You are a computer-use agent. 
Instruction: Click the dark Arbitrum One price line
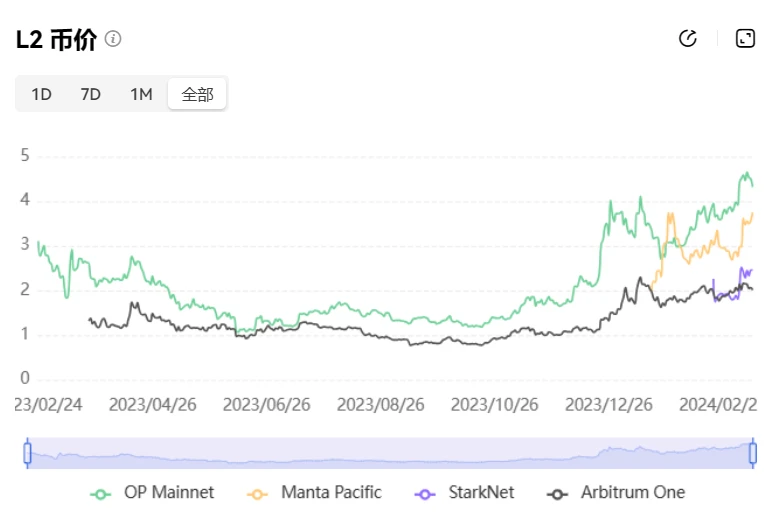point(400,340)
